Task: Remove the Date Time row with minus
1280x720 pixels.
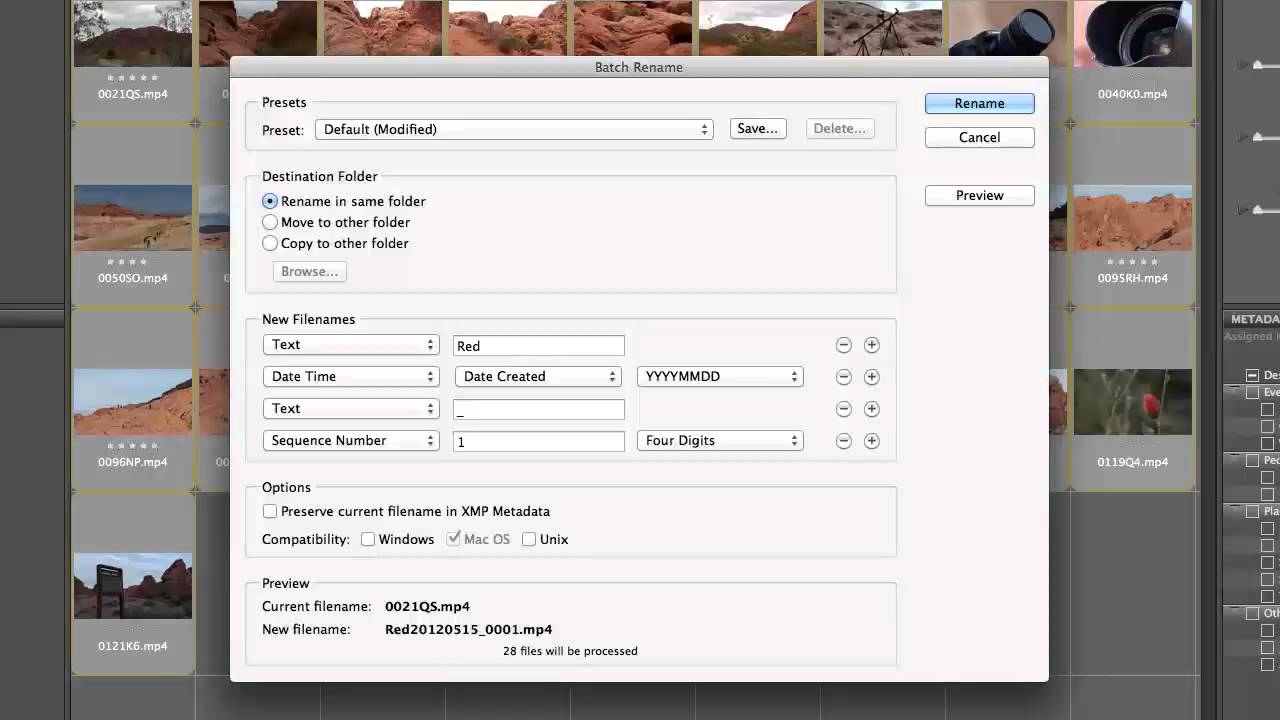Action: (843, 377)
